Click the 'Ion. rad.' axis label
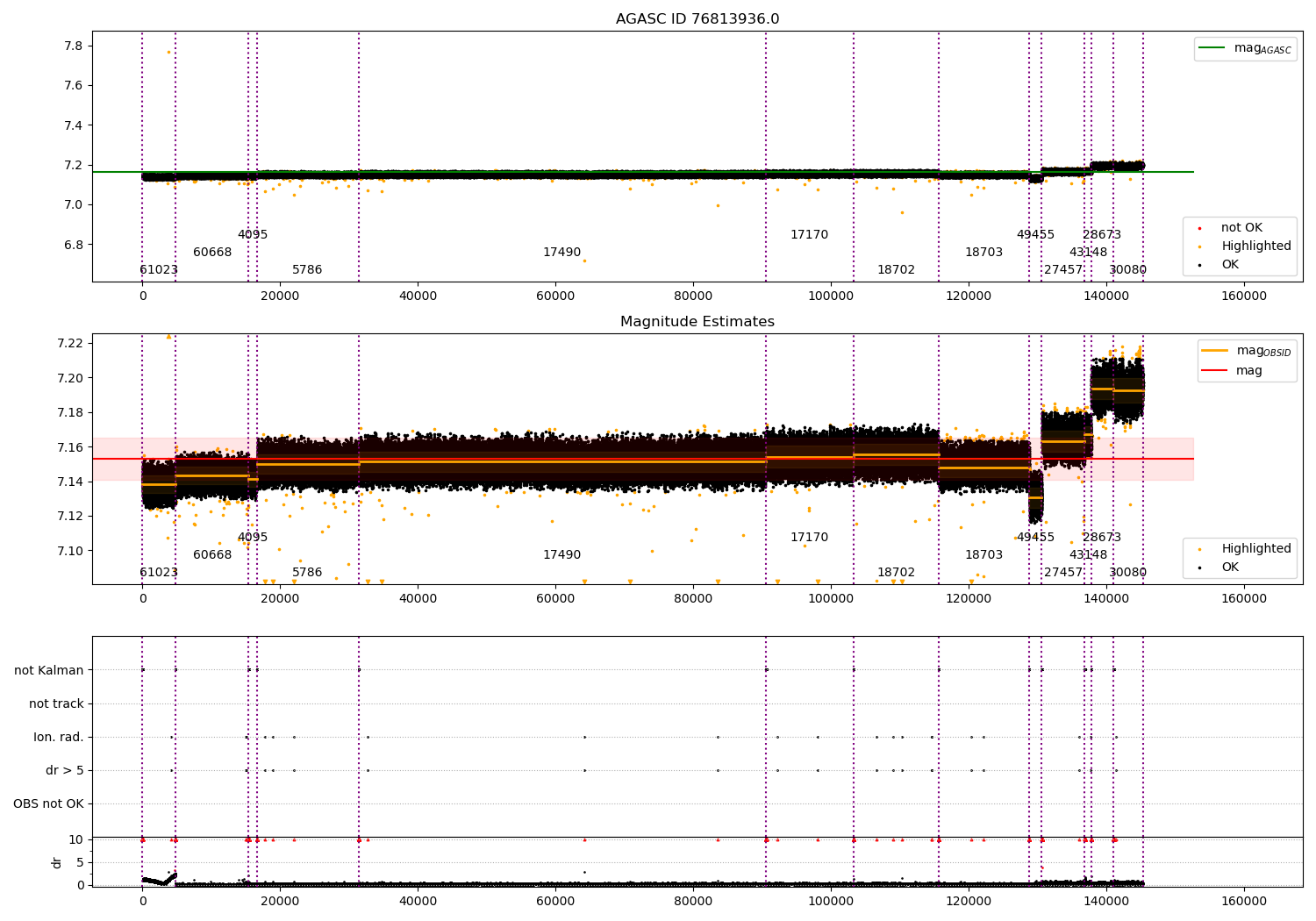This screenshot has width=1316, height=921. [x=59, y=738]
